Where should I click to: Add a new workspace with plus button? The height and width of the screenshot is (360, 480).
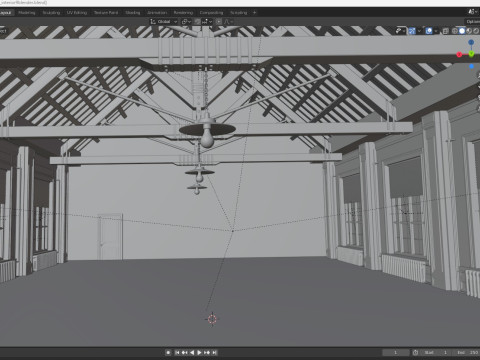coord(254,13)
